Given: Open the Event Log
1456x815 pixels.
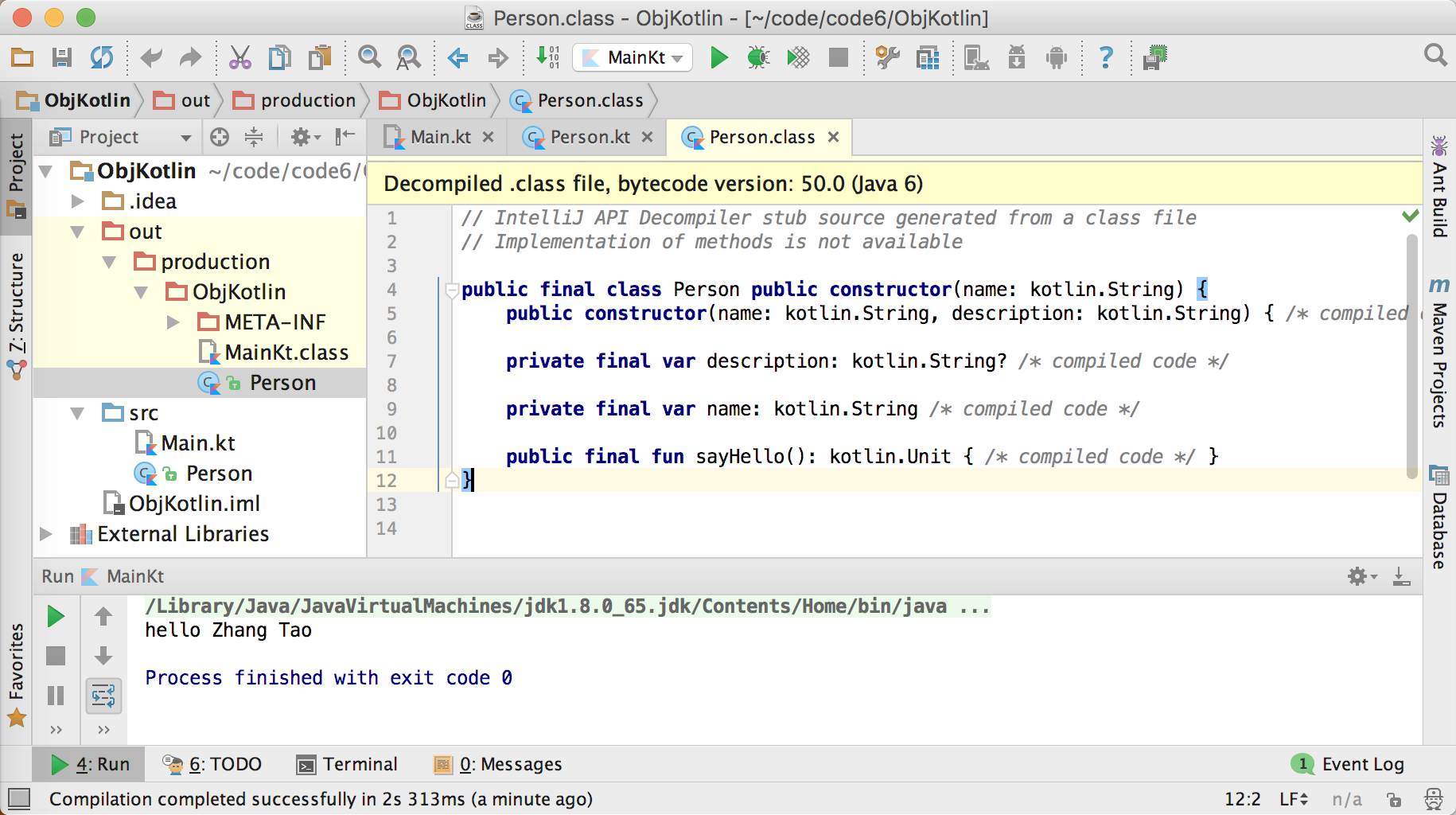Looking at the screenshot, I should [1348, 765].
